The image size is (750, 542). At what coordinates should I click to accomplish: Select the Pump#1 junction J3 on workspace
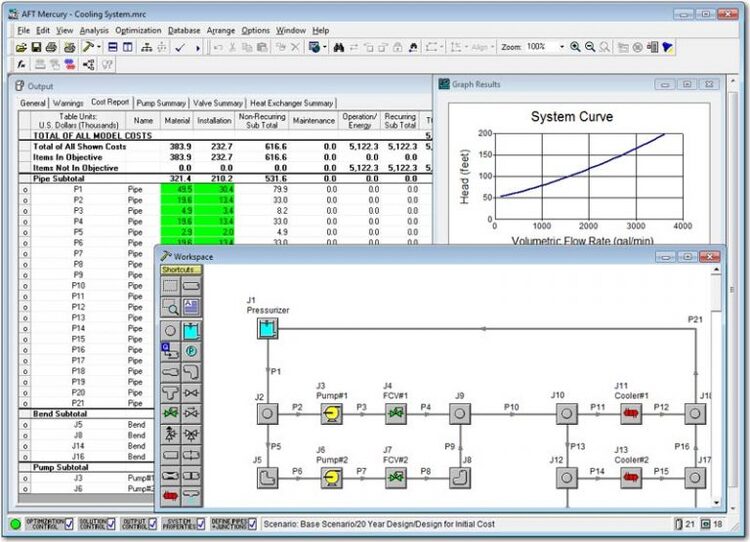(330, 411)
